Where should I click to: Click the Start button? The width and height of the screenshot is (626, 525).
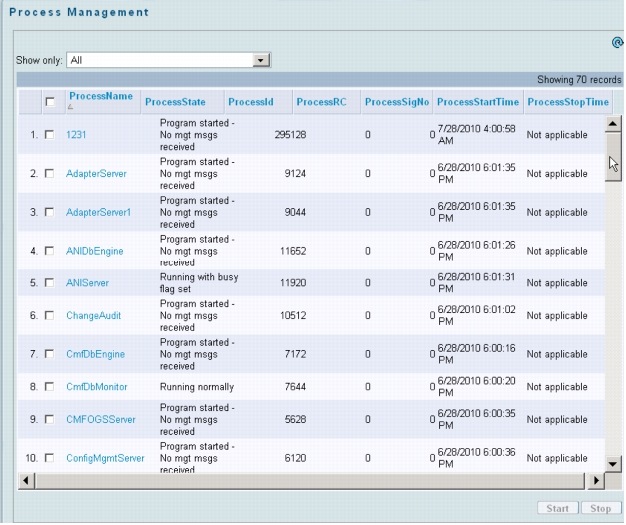point(558,508)
